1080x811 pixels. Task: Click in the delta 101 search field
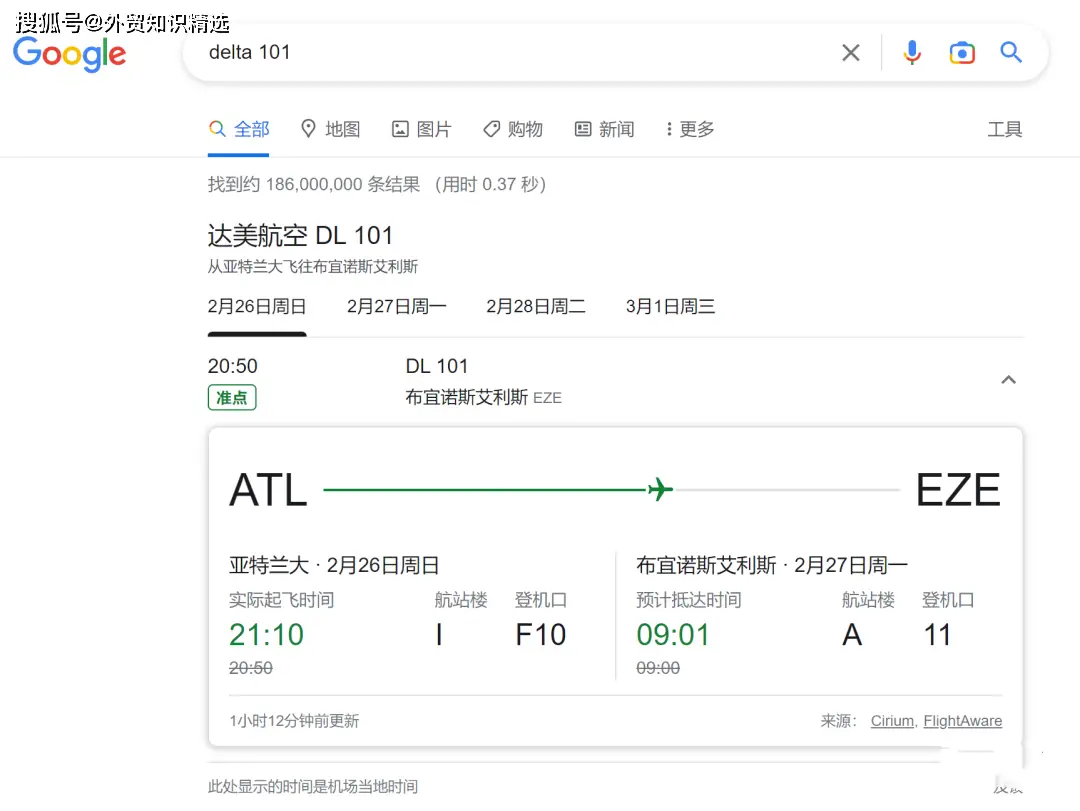tap(500, 53)
